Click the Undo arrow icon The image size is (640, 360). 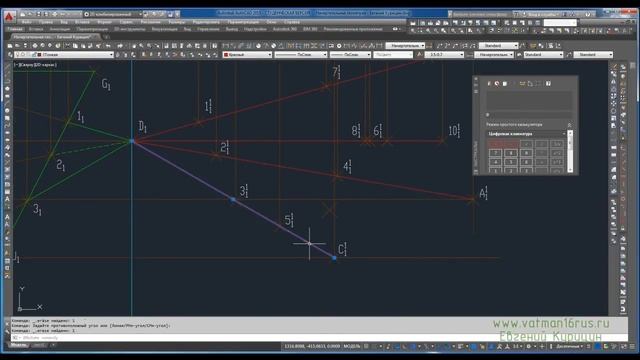[109, 46]
